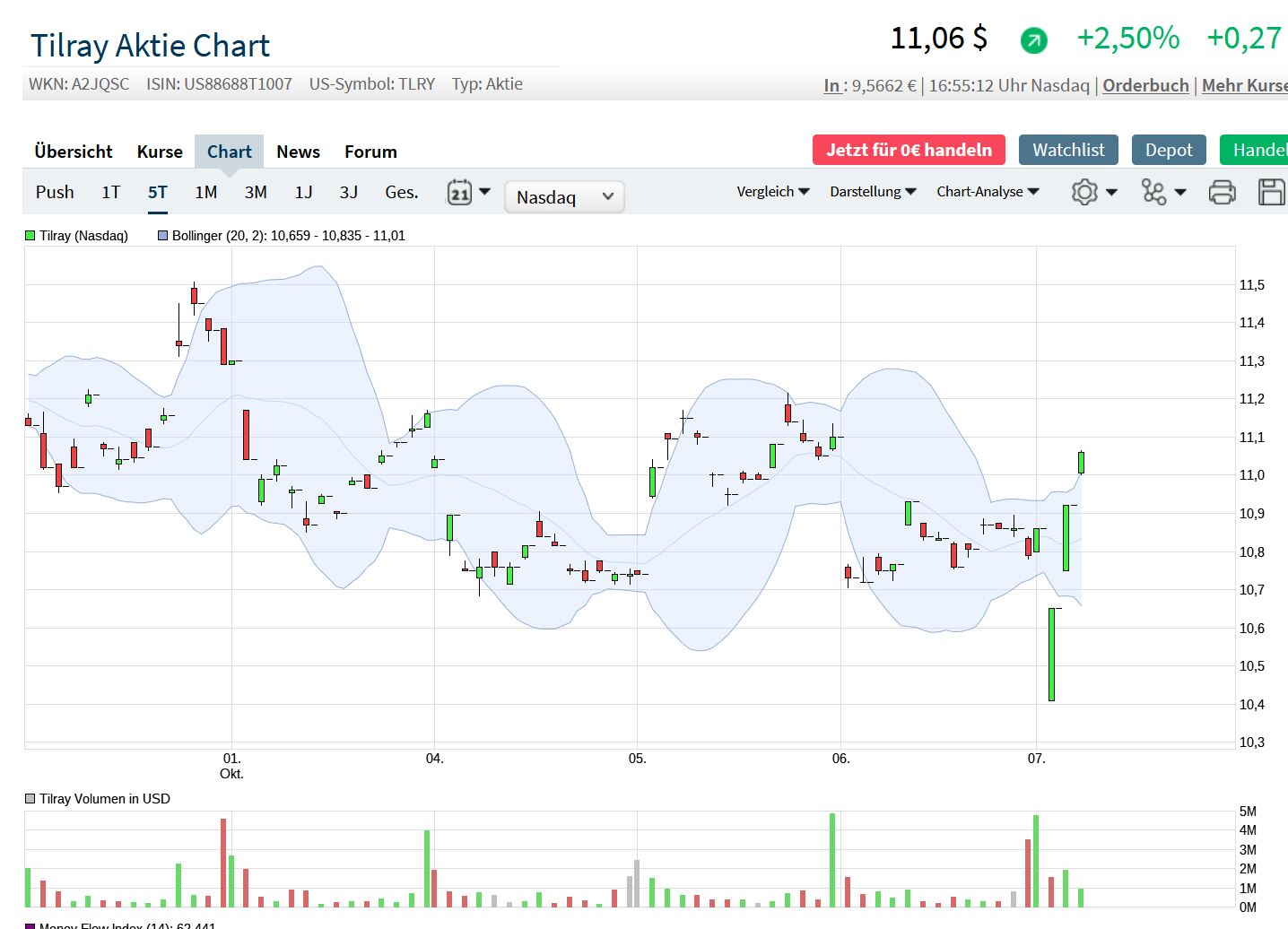Open the Vergleich dropdown menu

pyautogui.click(x=772, y=192)
